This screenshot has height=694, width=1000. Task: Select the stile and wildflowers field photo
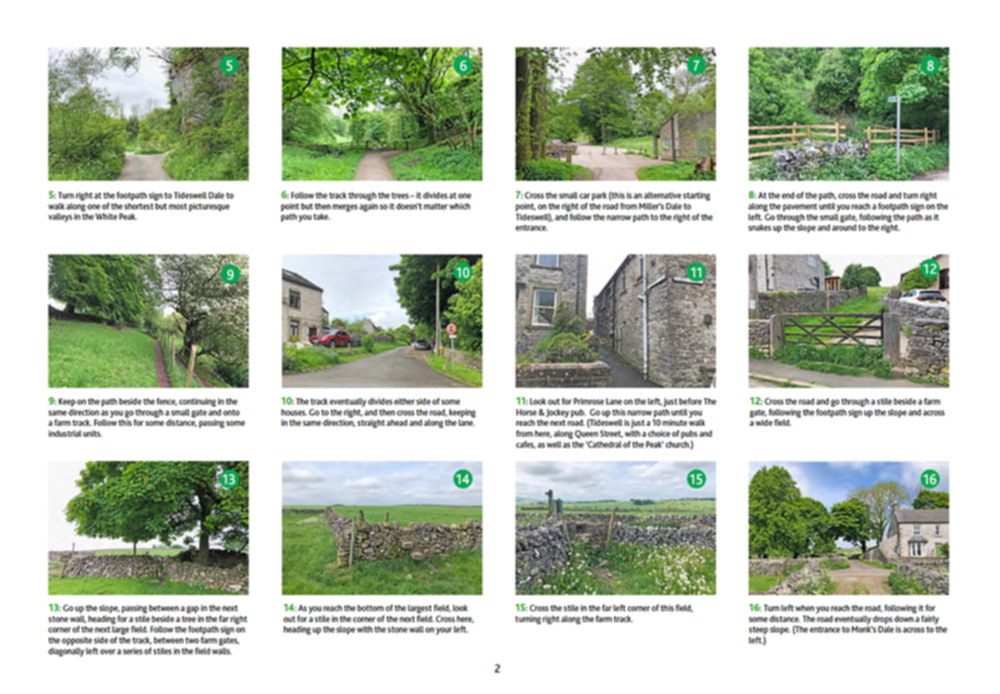point(615,527)
